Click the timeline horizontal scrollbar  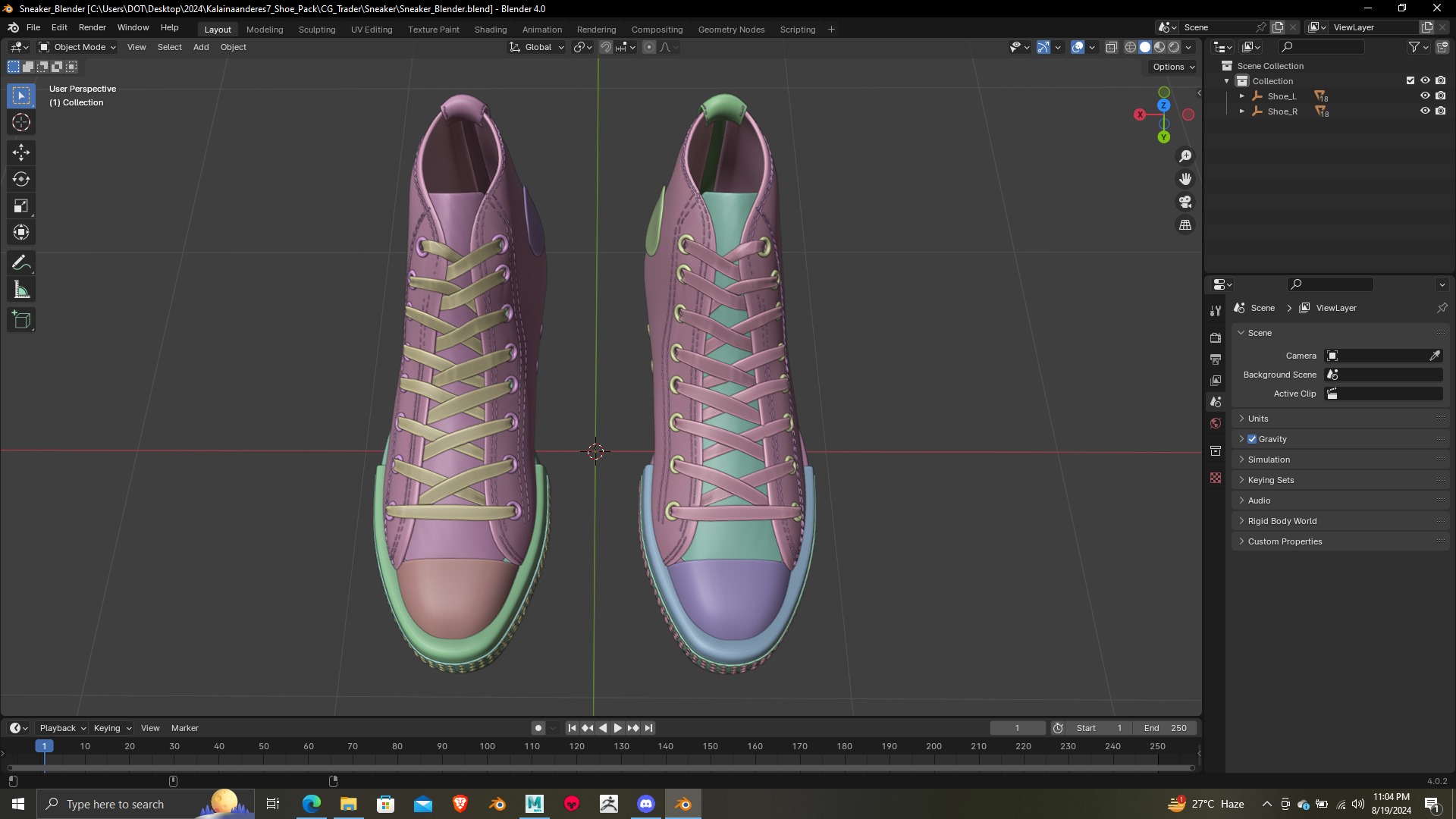coord(599,767)
